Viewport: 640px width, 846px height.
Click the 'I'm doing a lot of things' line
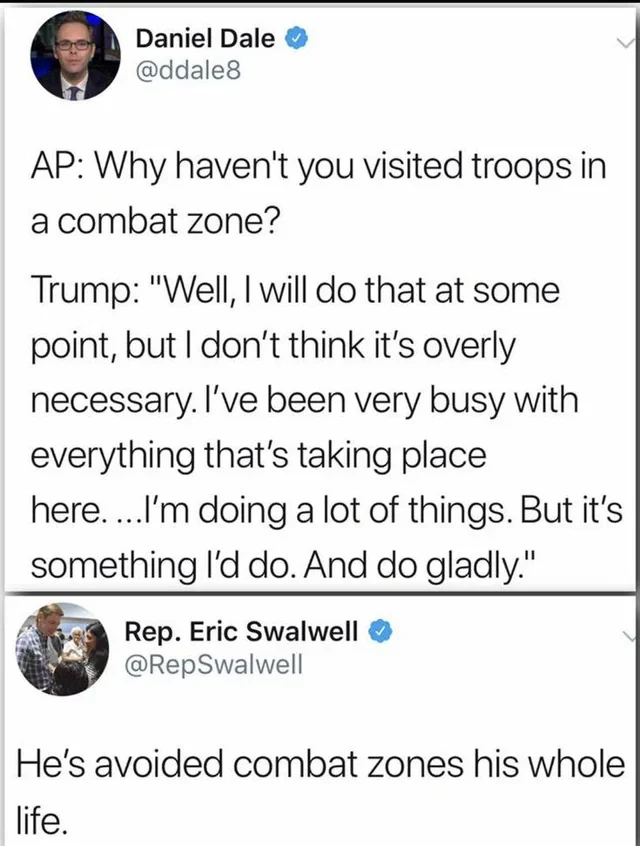pyautogui.click(x=326, y=511)
